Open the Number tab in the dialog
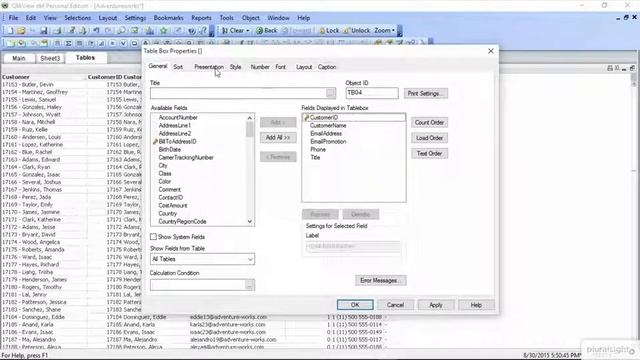The width and height of the screenshot is (640, 360). click(x=260, y=67)
